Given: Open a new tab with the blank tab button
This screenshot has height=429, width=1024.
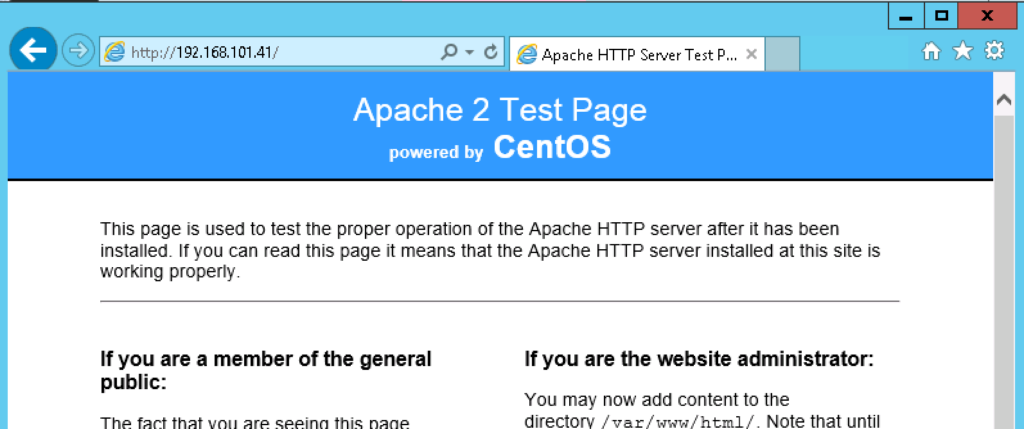Looking at the screenshot, I should coord(782,54).
